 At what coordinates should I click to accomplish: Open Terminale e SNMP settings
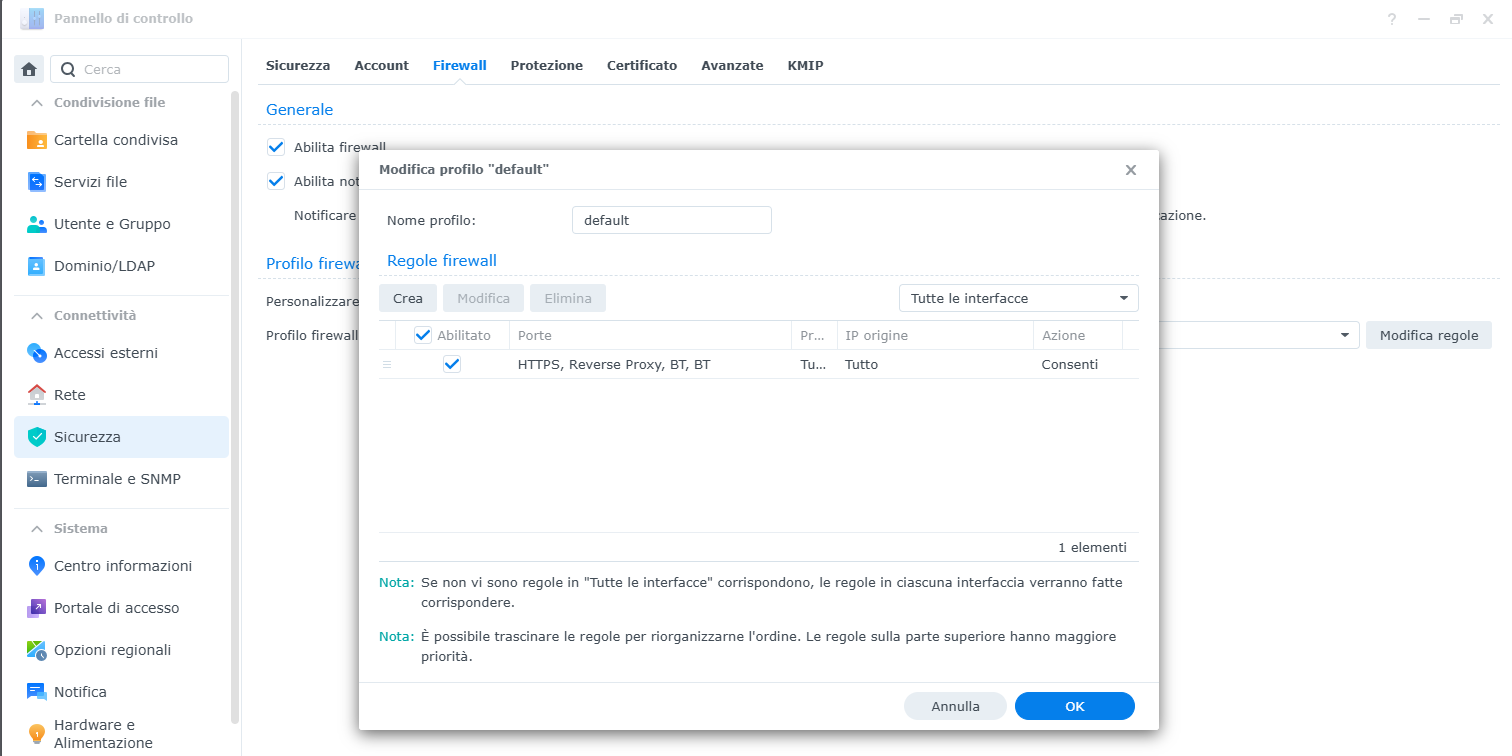117,479
